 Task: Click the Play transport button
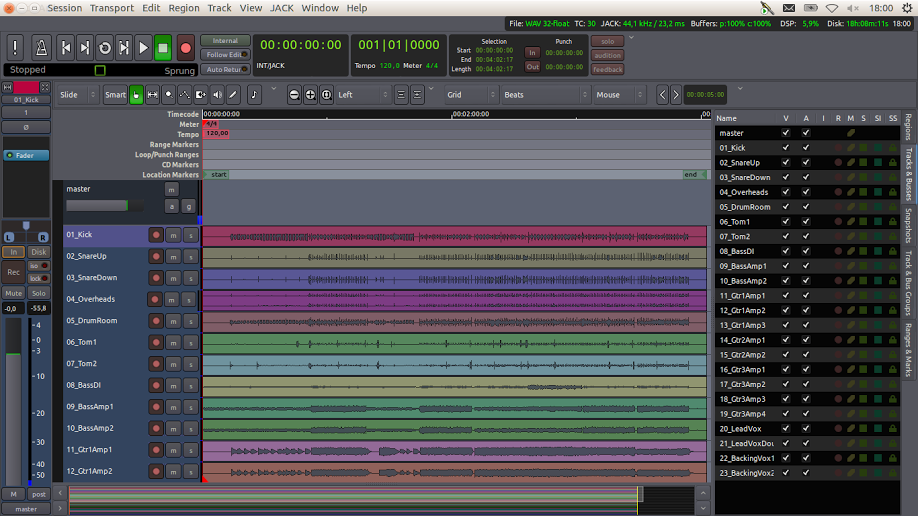click(x=143, y=48)
